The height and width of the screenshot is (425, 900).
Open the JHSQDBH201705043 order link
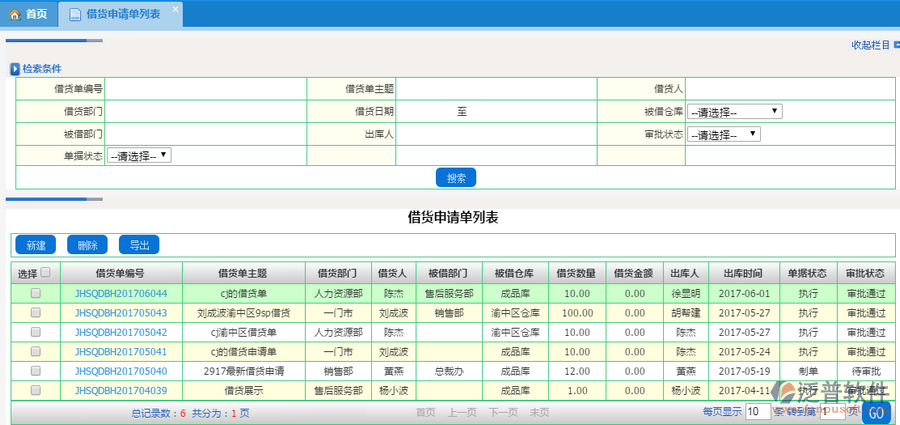[x=121, y=313]
